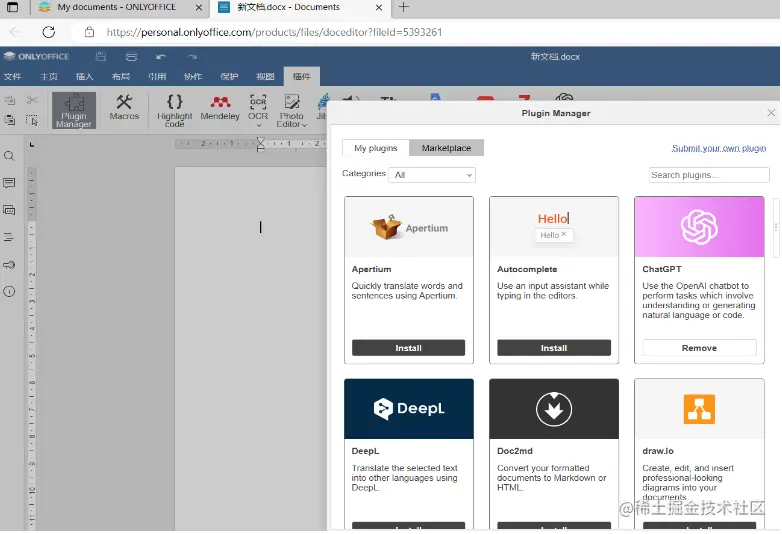Close the Plugin Manager dialog
The width and height of the screenshot is (782, 534).
click(x=771, y=113)
